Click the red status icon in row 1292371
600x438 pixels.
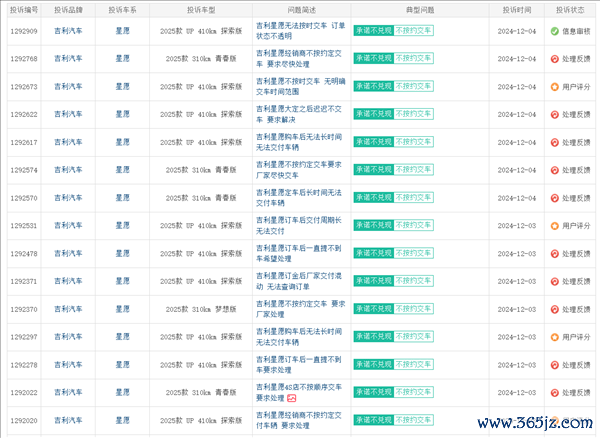[x=554, y=282]
